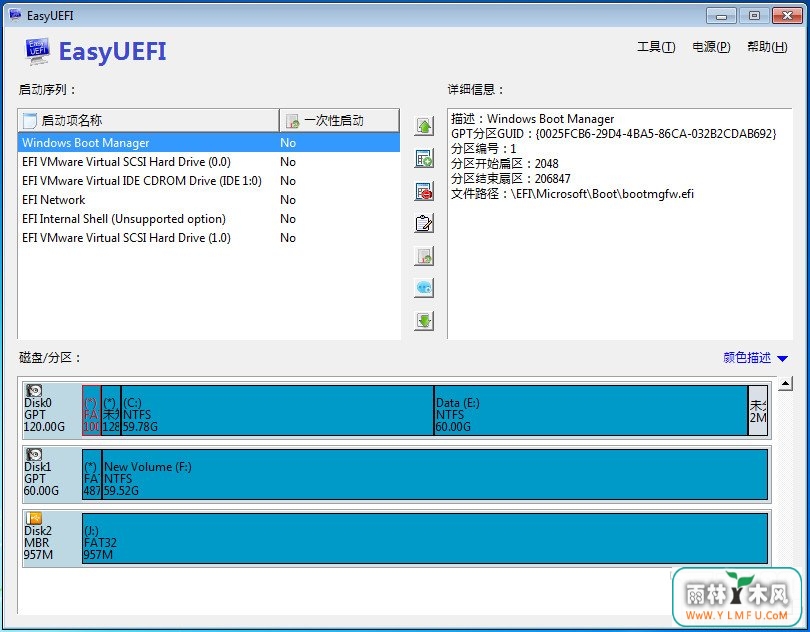Image resolution: width=810 pixels, height=632 pixels.
Task: Click the Disk2 MBR 957M label
Action: coord(37,543)
